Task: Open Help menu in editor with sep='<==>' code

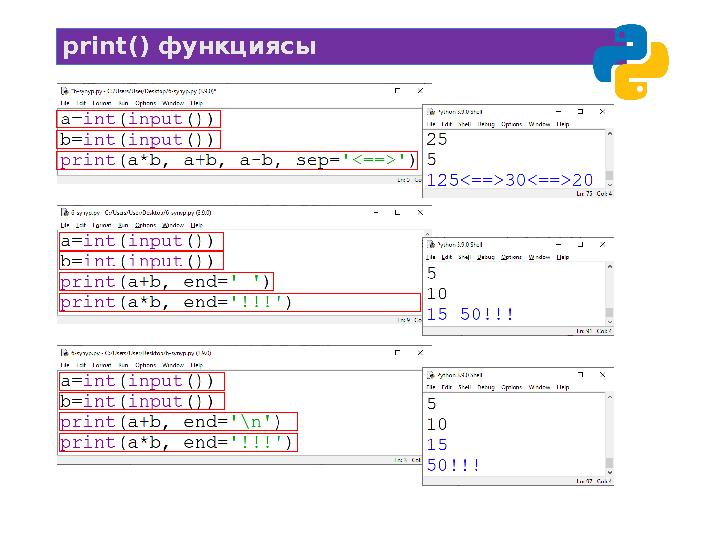Action: 197,103
